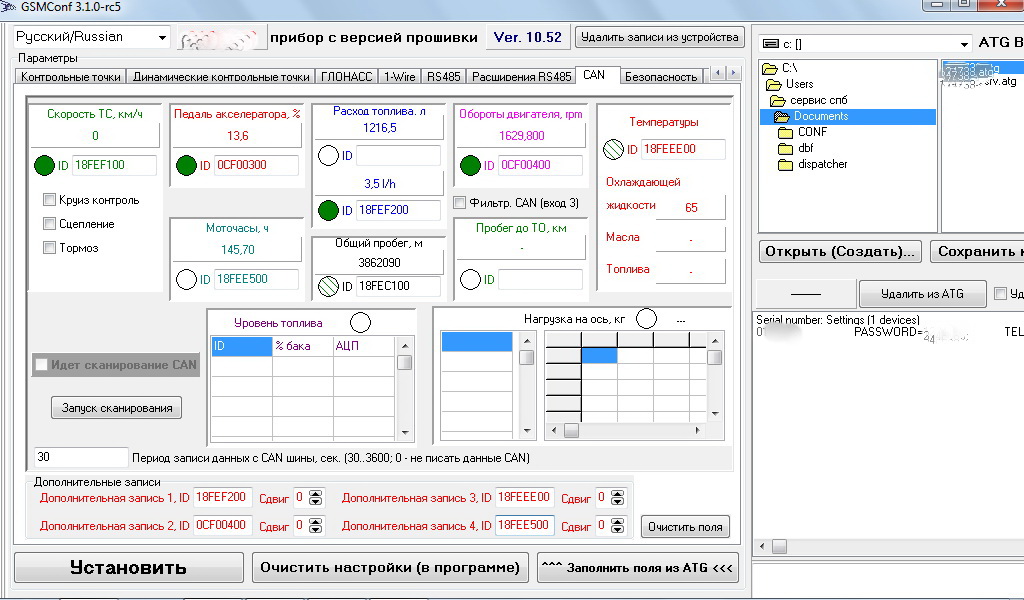Image resolution: width=1024 pixels, height=600 pixels.
Task: Click the white circle next to Уровень топлива
Action: (x=360, y=322)
